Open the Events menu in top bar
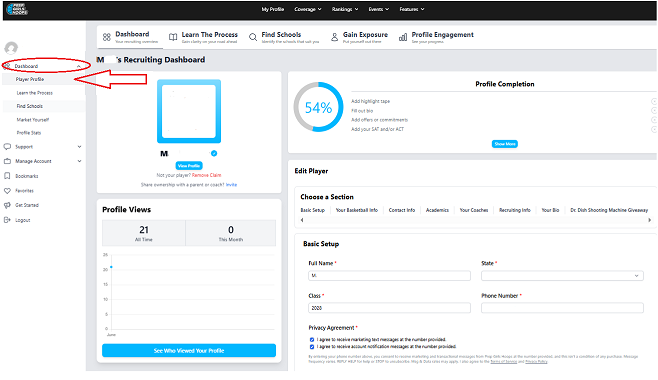This screenshot has height=380, width=658. click(379, 9)
